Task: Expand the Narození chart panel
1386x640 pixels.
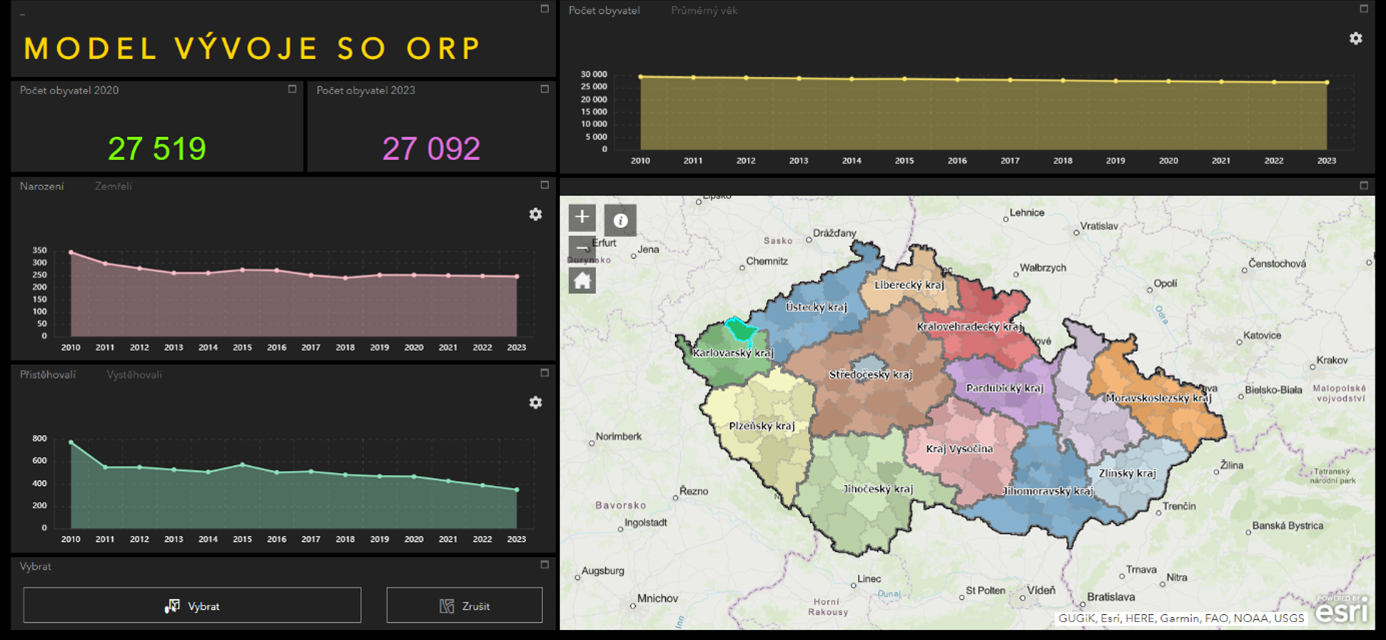Action: [544, 185]
